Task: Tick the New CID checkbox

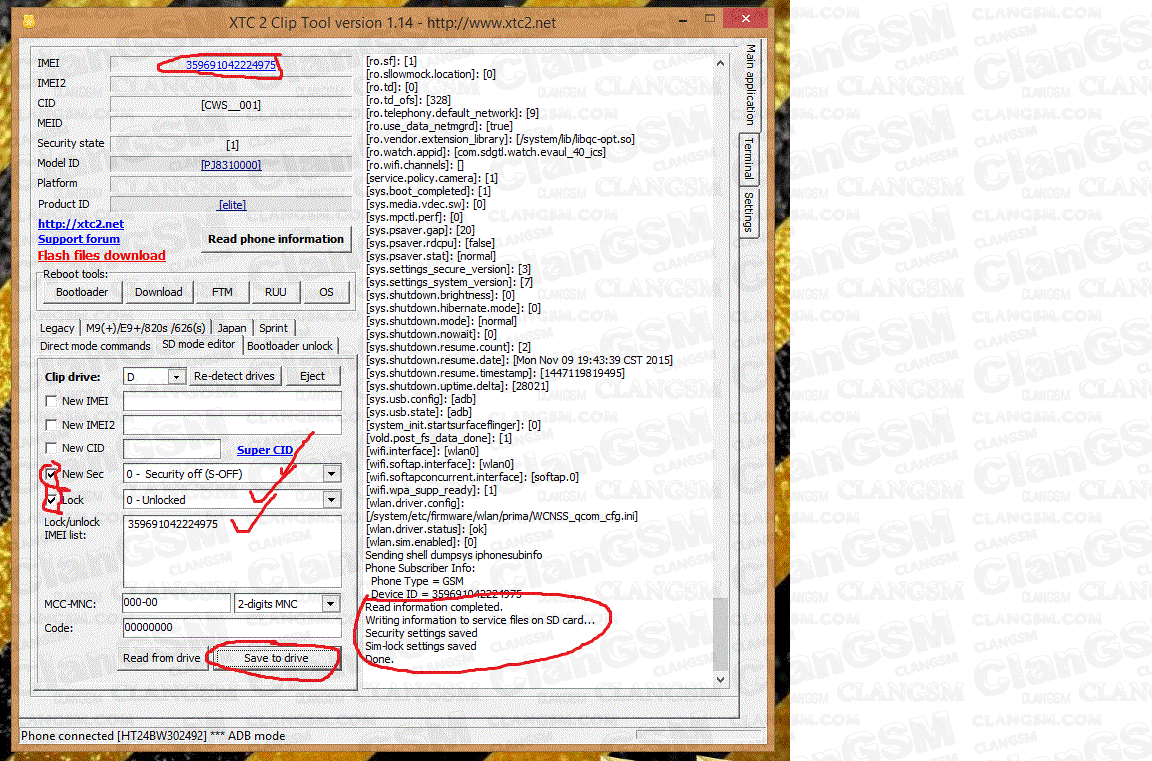Action: coord(51,448)
